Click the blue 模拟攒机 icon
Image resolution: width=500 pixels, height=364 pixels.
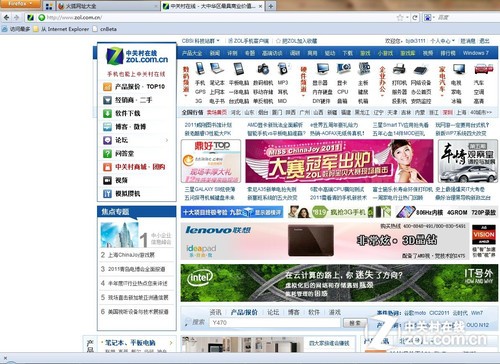pyautogui.click(x=107, y=194)
